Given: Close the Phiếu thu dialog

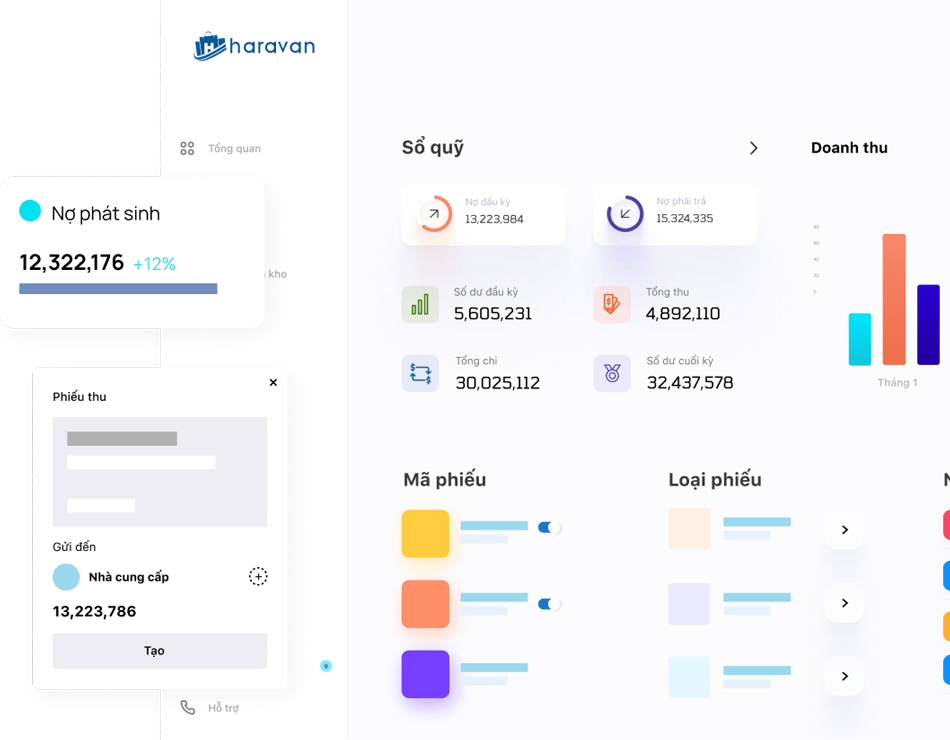Looking at the screenshot, I should click(273, 382).
